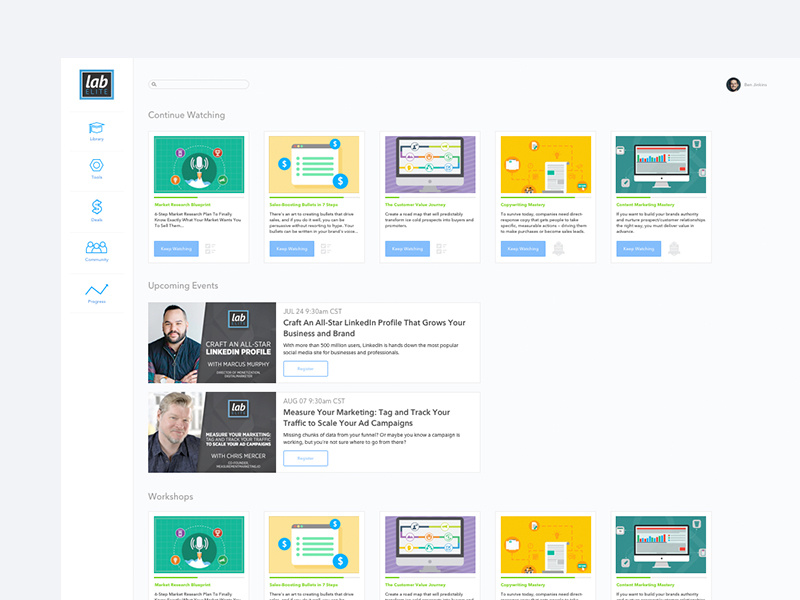The width and height of the screenshot is (800, 600).
Task: Click the search magnifier icon
Action: coord(154,84)
